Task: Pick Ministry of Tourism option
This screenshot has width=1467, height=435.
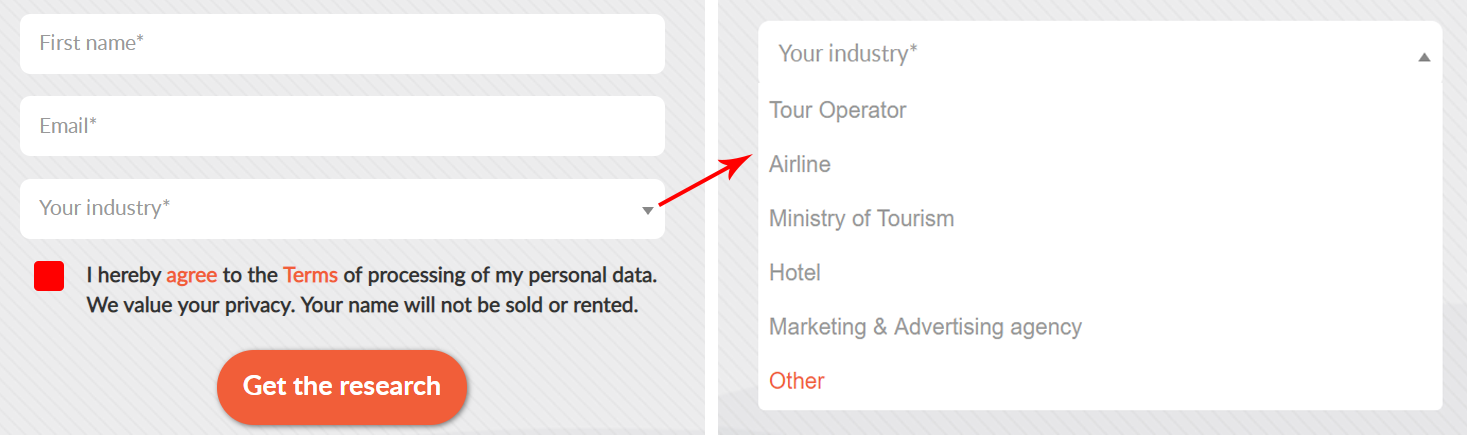Action: (x=861, y=218)
